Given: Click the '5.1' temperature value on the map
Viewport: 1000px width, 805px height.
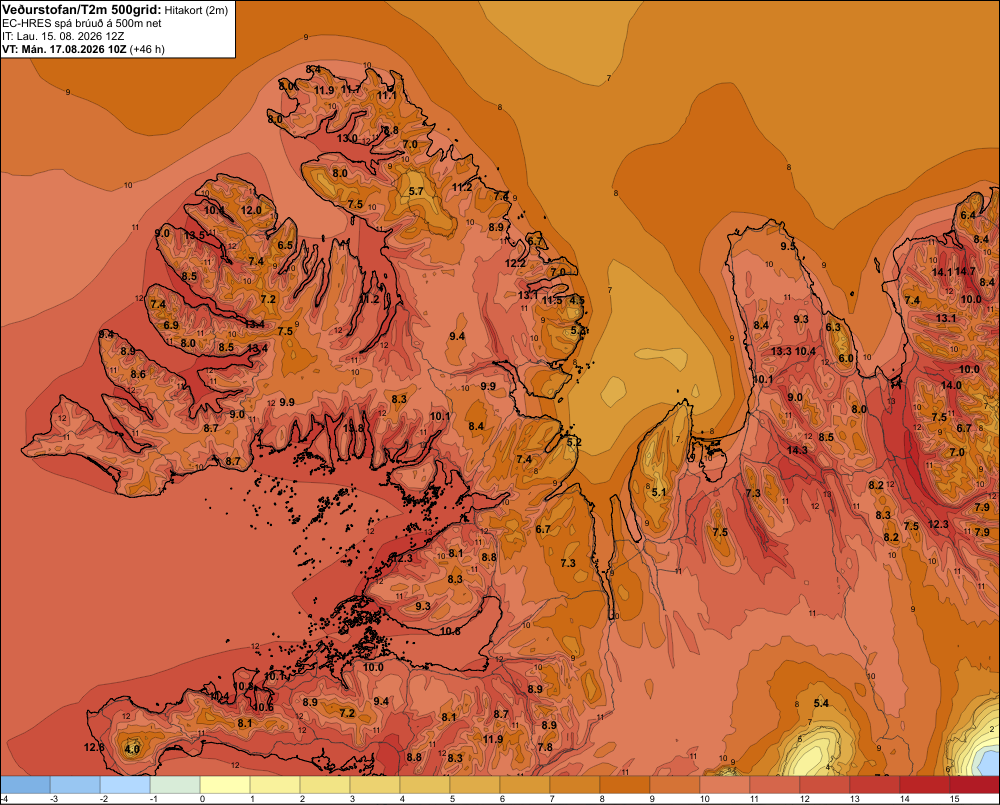Looking at the screenshot, I should (x=659, y=492).
